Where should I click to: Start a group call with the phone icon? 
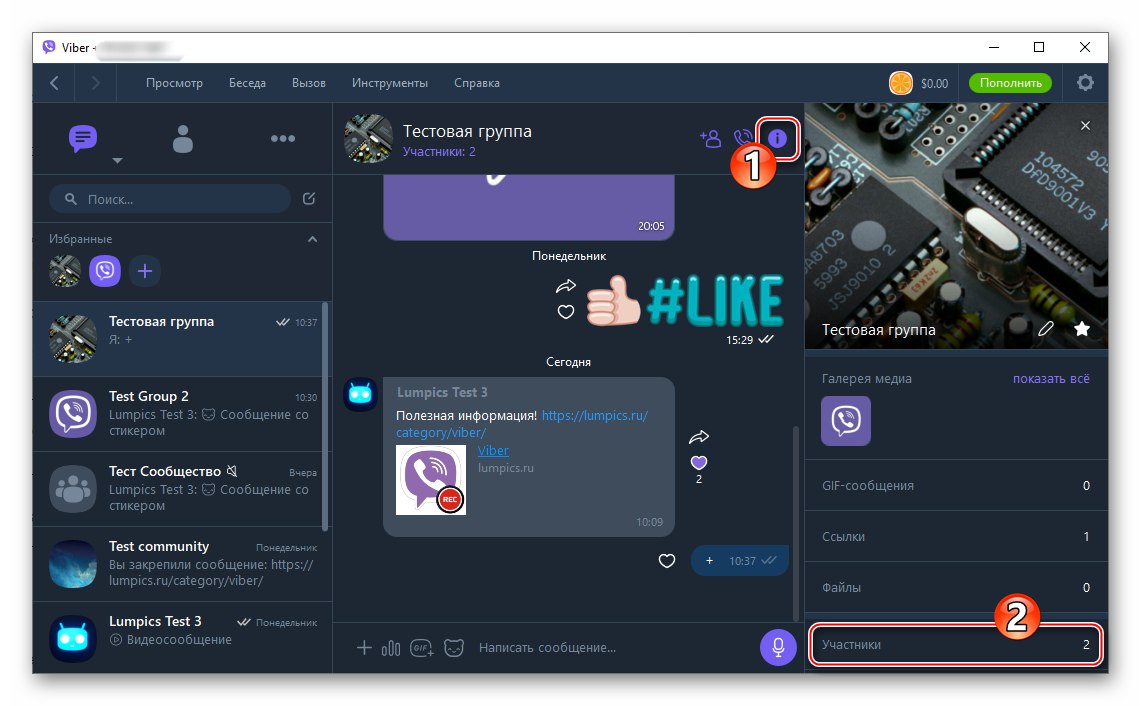click(x=742, y=138)
